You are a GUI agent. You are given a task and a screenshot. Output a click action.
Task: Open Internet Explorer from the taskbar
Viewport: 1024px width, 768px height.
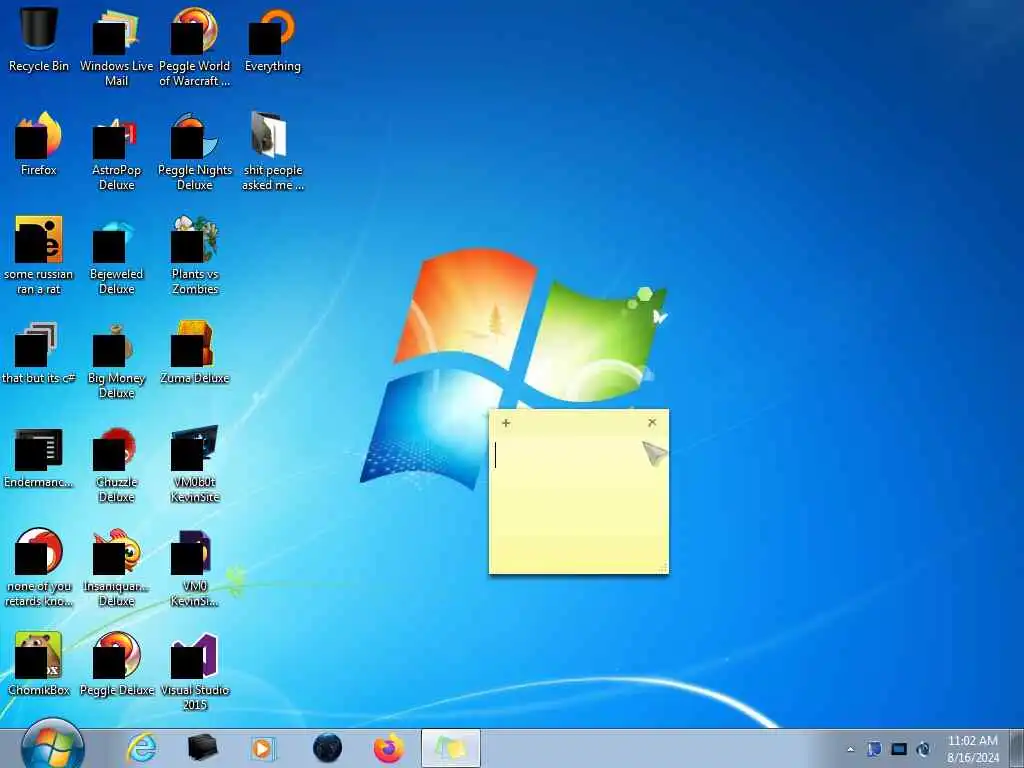(141, 748)
